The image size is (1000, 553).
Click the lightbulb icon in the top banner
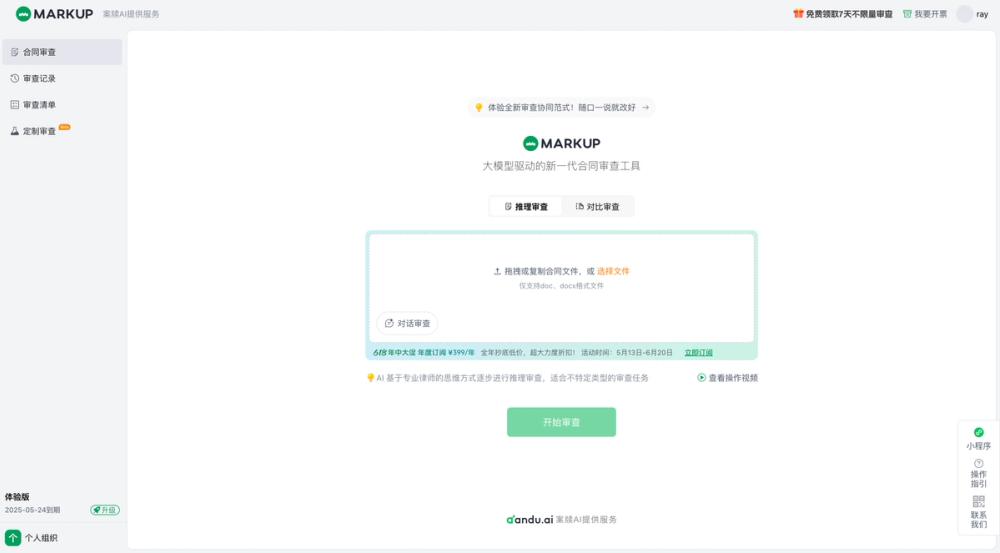[478, 107]
